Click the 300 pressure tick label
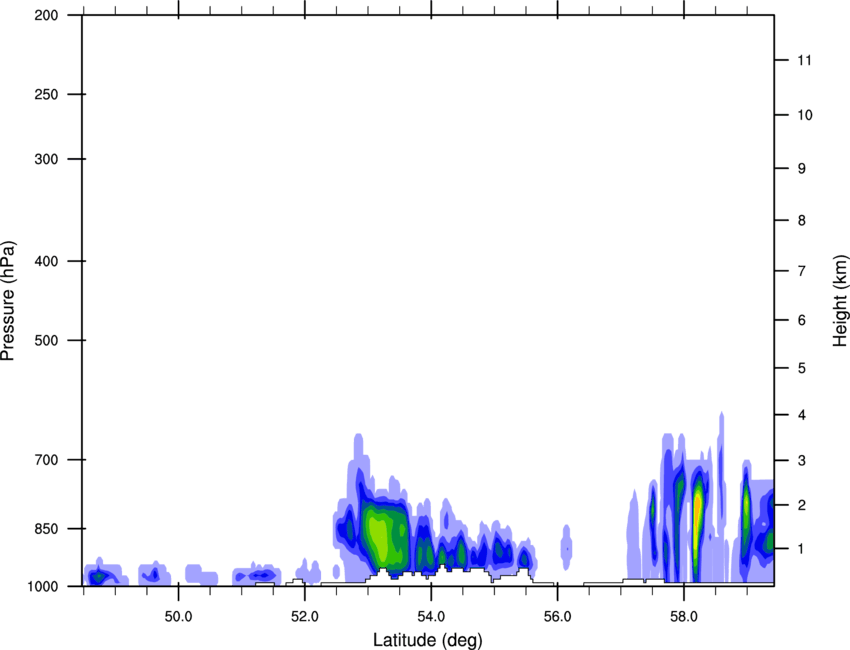Screen dimensions: 850x650 point(46,159)
